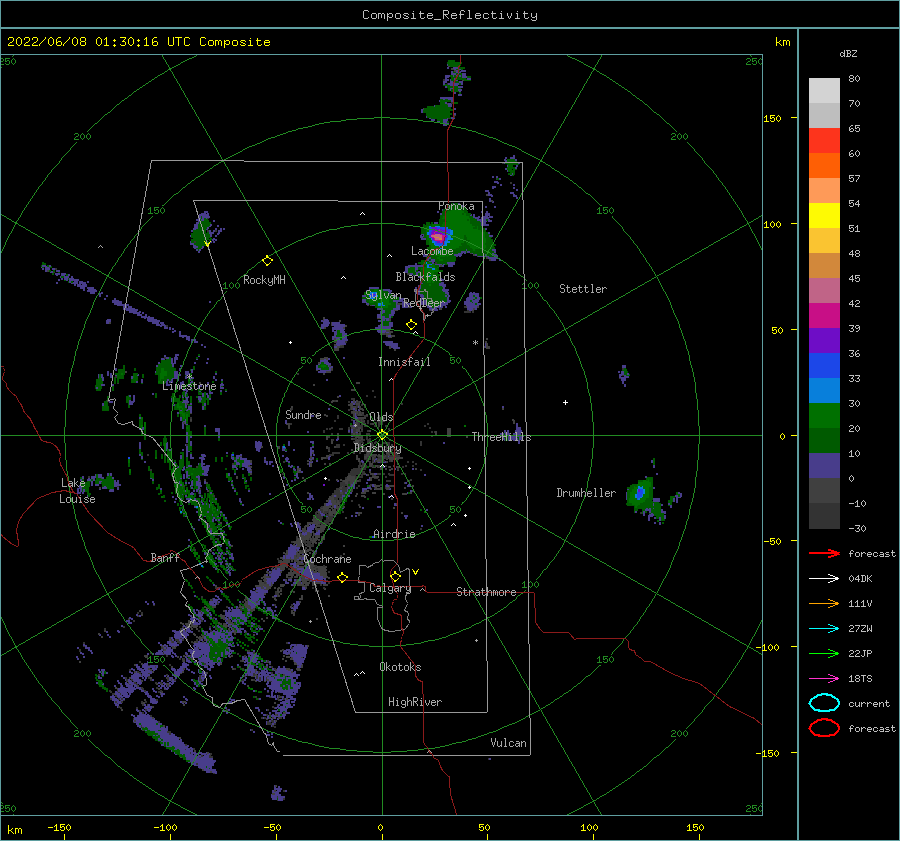
Task: Click the intense storm cell above Lacombe
Action: click(438, 235)
